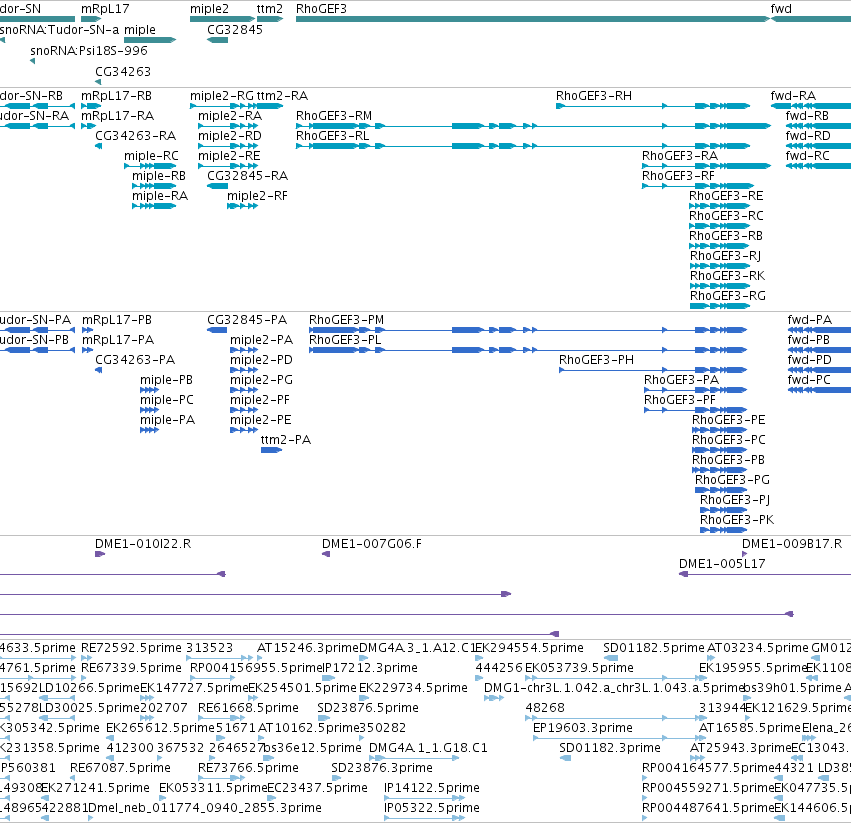
Task: Select transcript RhoGEF3-RG
Action: [x=720, y=306]
